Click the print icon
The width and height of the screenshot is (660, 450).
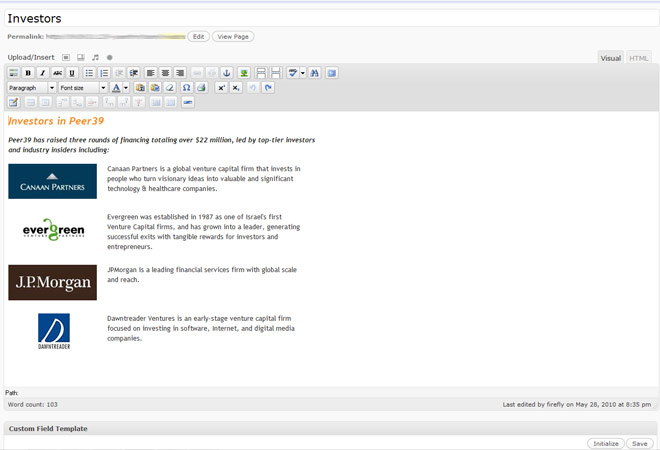pyautogui.click(x=201, y=88)
